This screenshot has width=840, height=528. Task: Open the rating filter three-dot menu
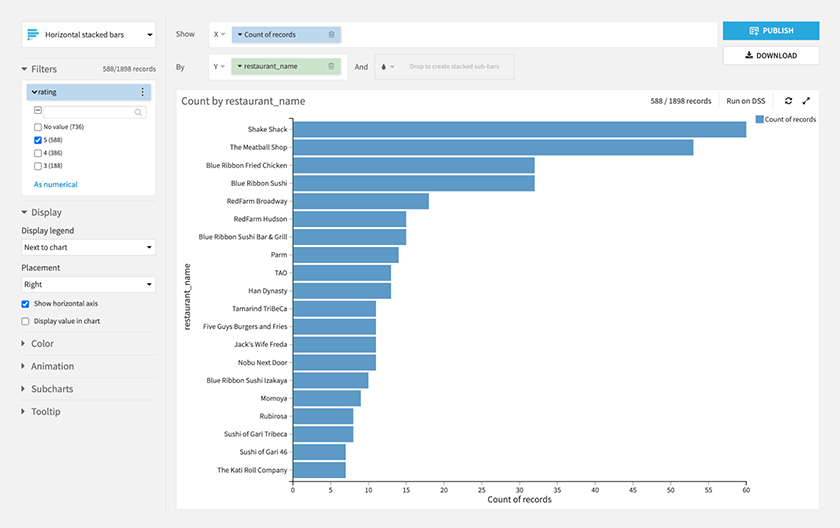142,92
